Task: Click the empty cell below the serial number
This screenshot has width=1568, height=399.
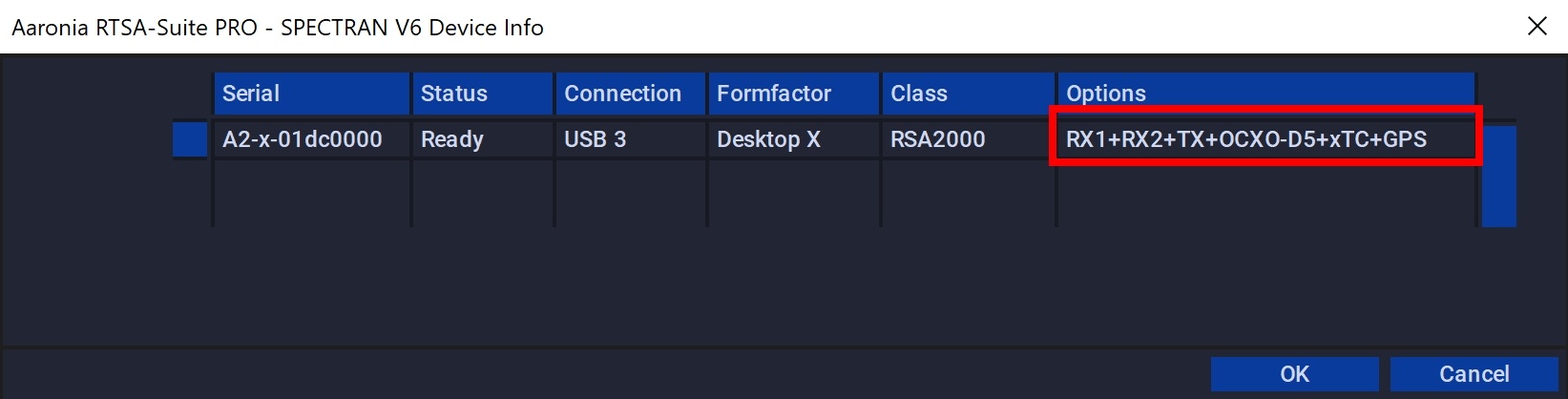Action: coord(311,194)
